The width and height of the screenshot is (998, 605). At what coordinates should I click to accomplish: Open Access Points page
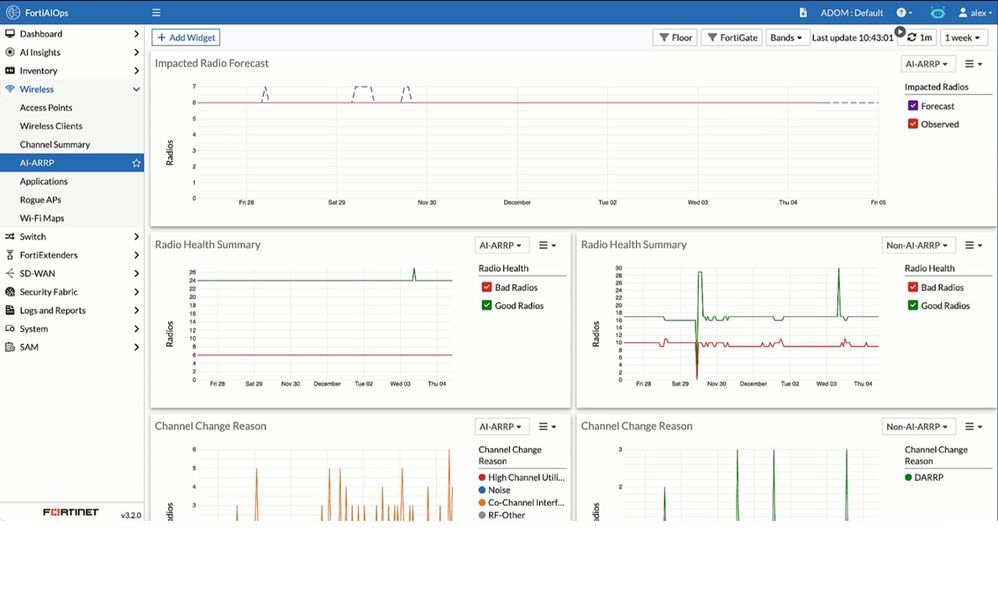point(46,108)
